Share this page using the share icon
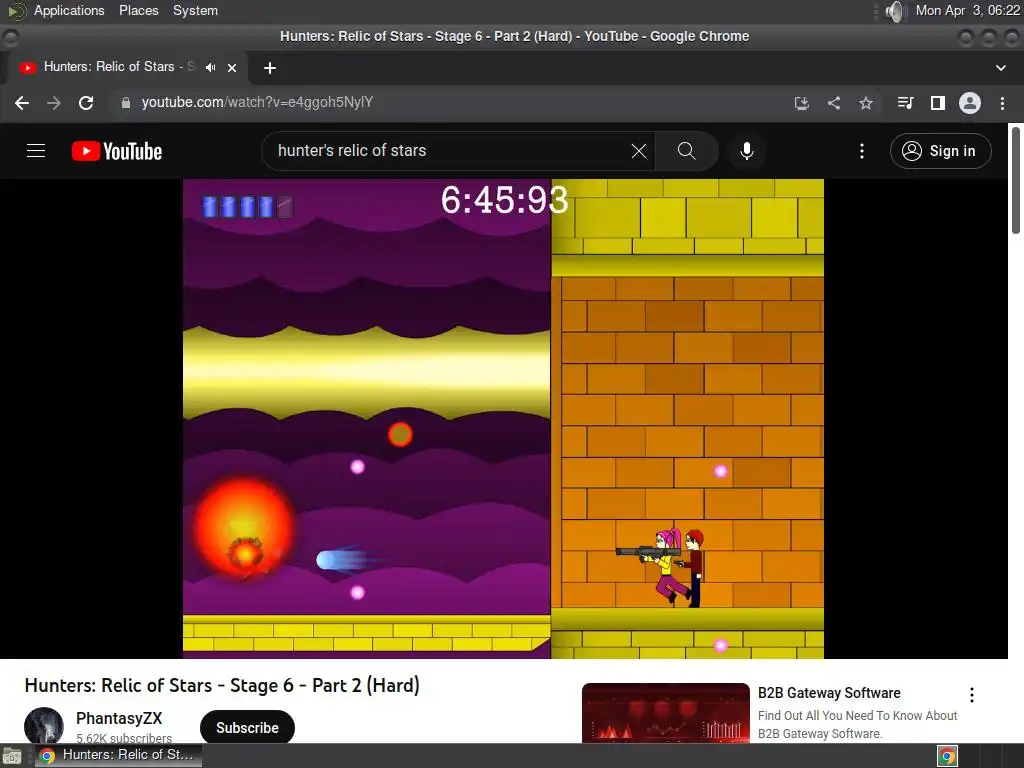The height and width of the screenshot is (768, 1024). point(834,103)
